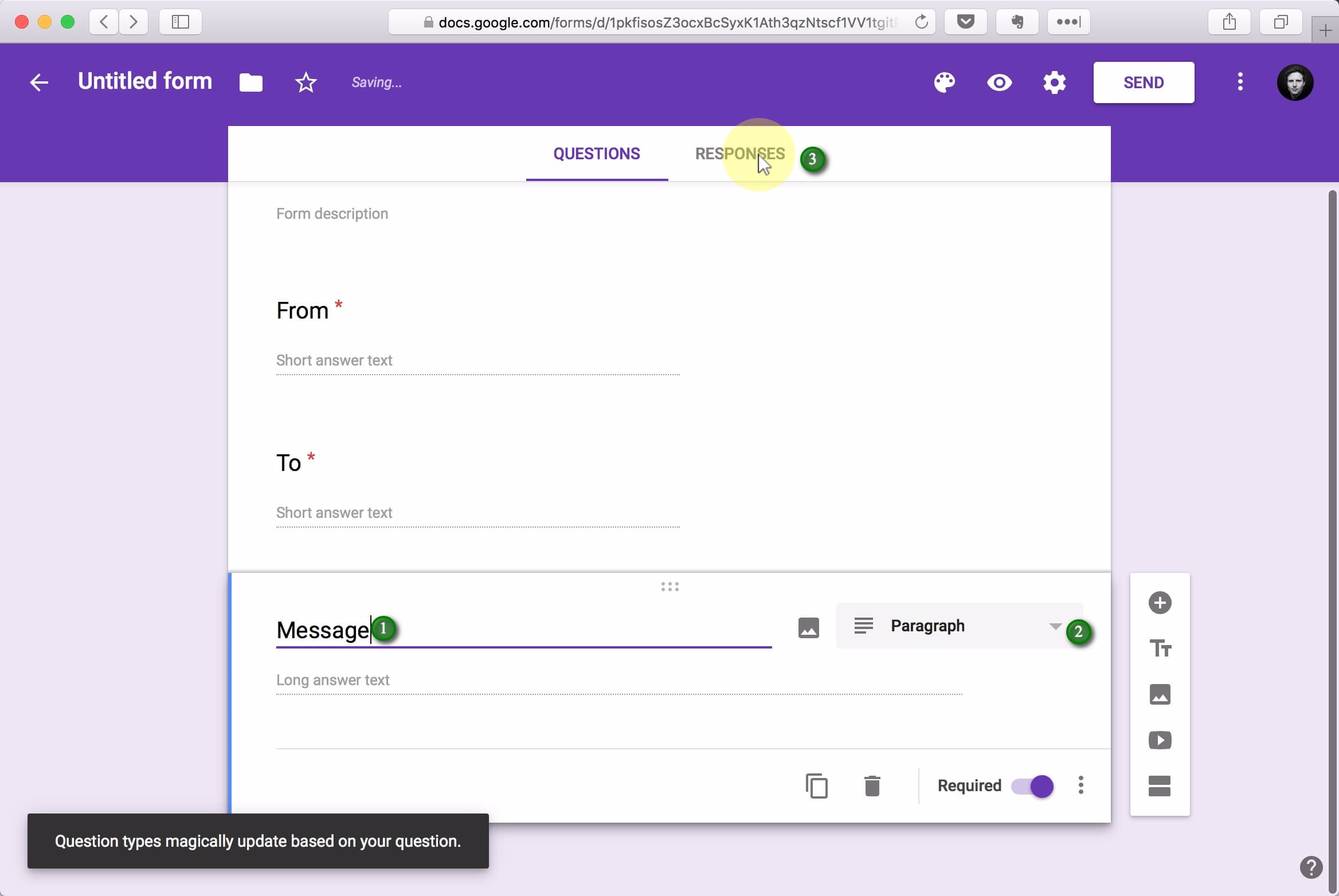This screenshot has width=1339, height=896.
Task: Add title and description from sidebar
Action: 1160,649
